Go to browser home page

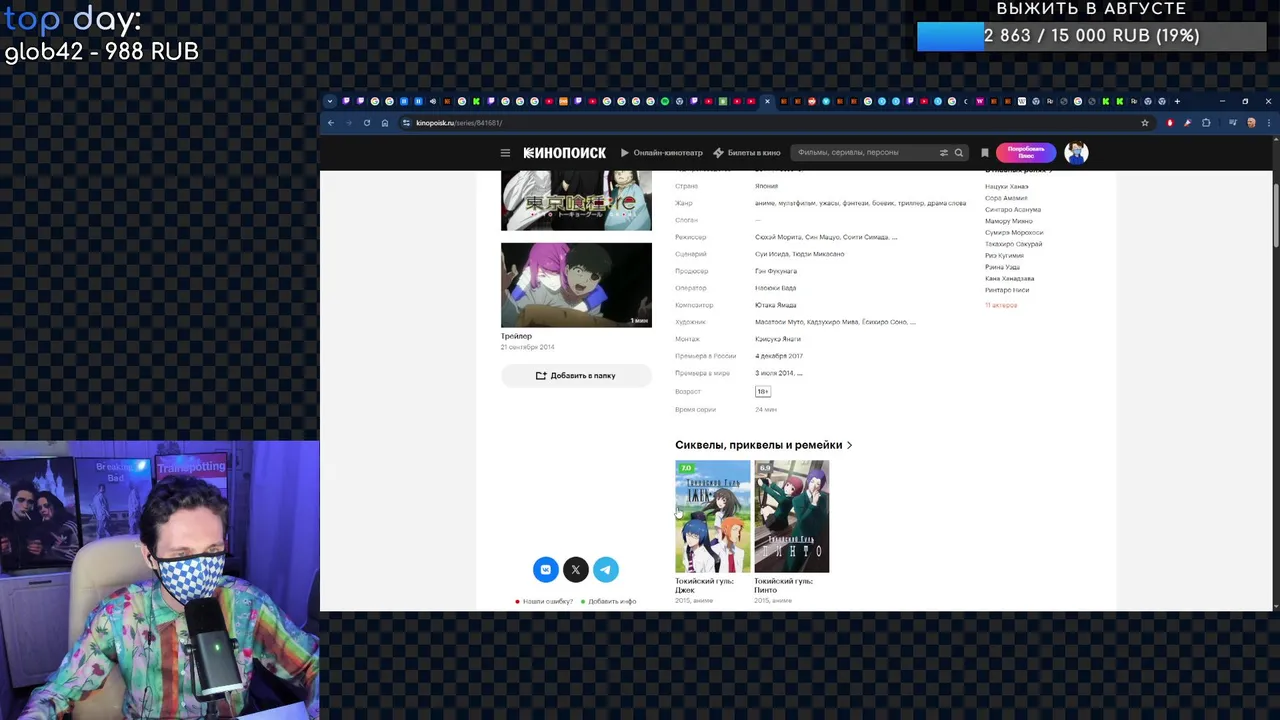pos(385,123)
